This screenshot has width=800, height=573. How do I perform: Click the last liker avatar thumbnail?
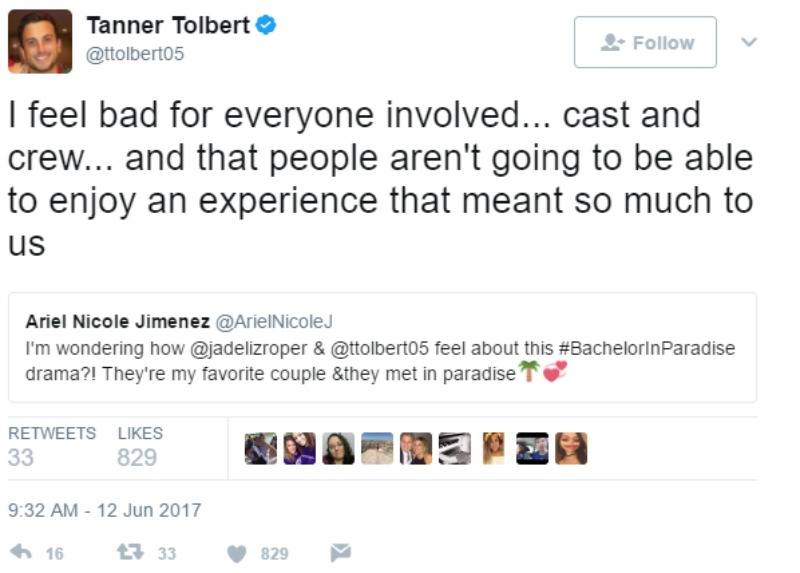571,448
